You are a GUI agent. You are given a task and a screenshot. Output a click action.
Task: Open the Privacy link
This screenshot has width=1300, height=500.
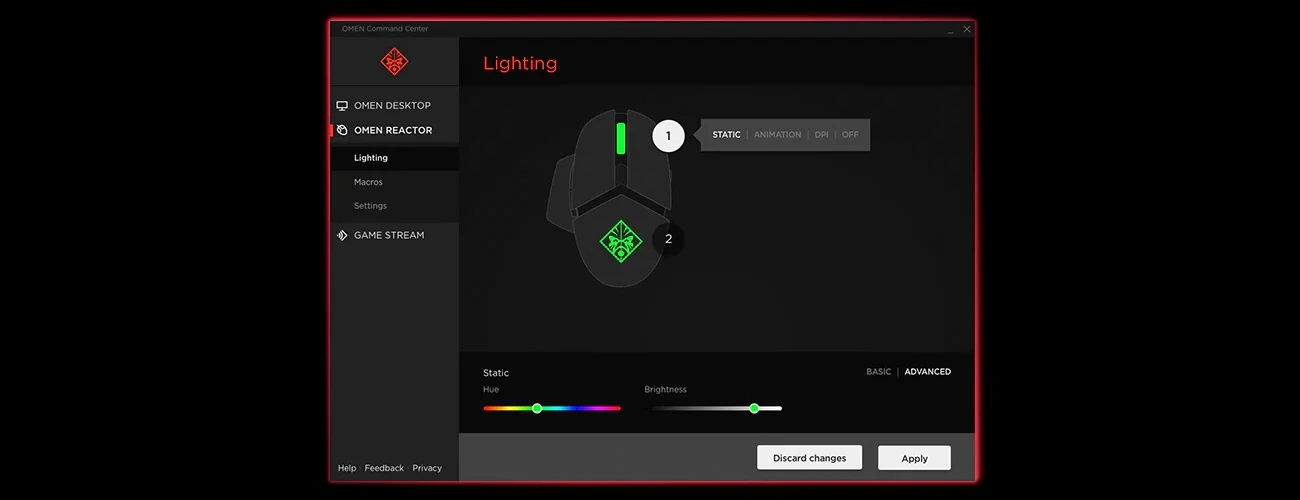427,468
